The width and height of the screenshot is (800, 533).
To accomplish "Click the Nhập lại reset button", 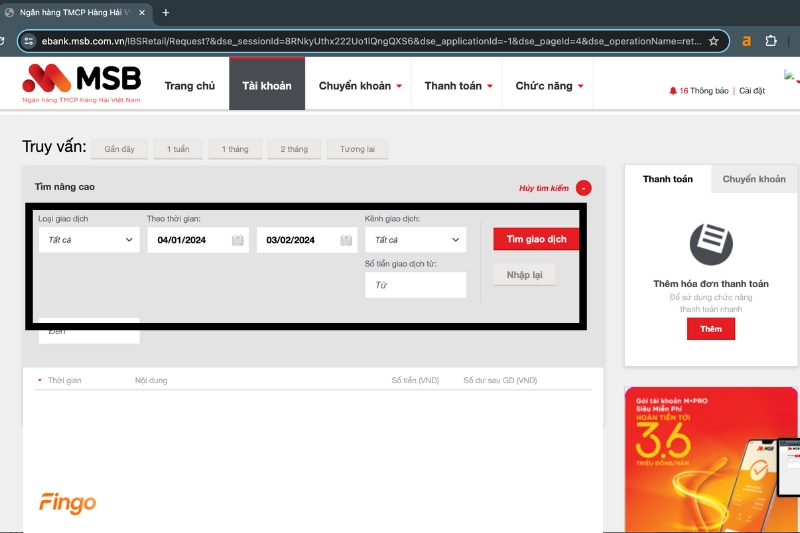I will (x=524, y=275).
